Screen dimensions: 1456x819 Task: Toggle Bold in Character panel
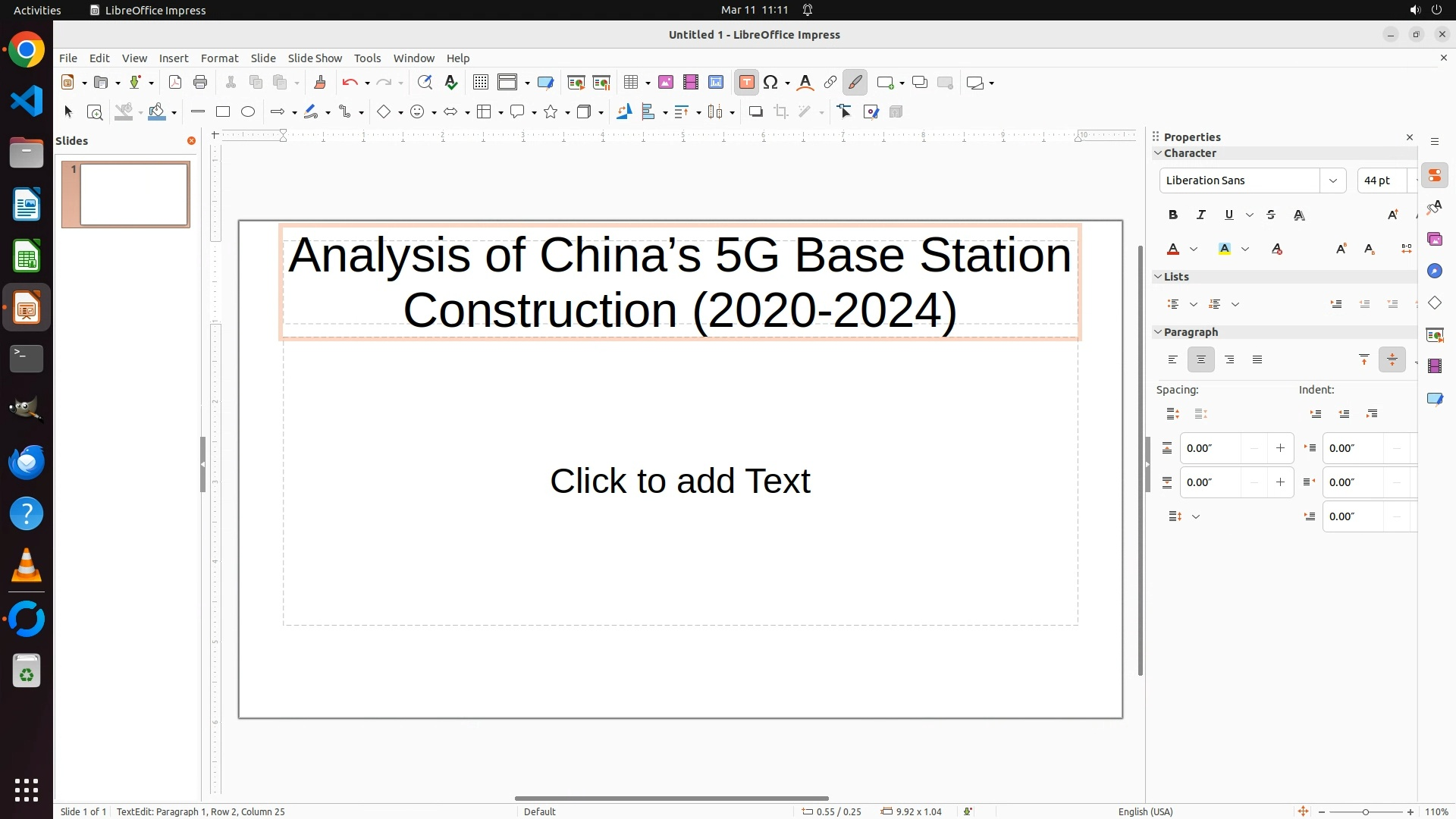click(x=1173, y=215)
